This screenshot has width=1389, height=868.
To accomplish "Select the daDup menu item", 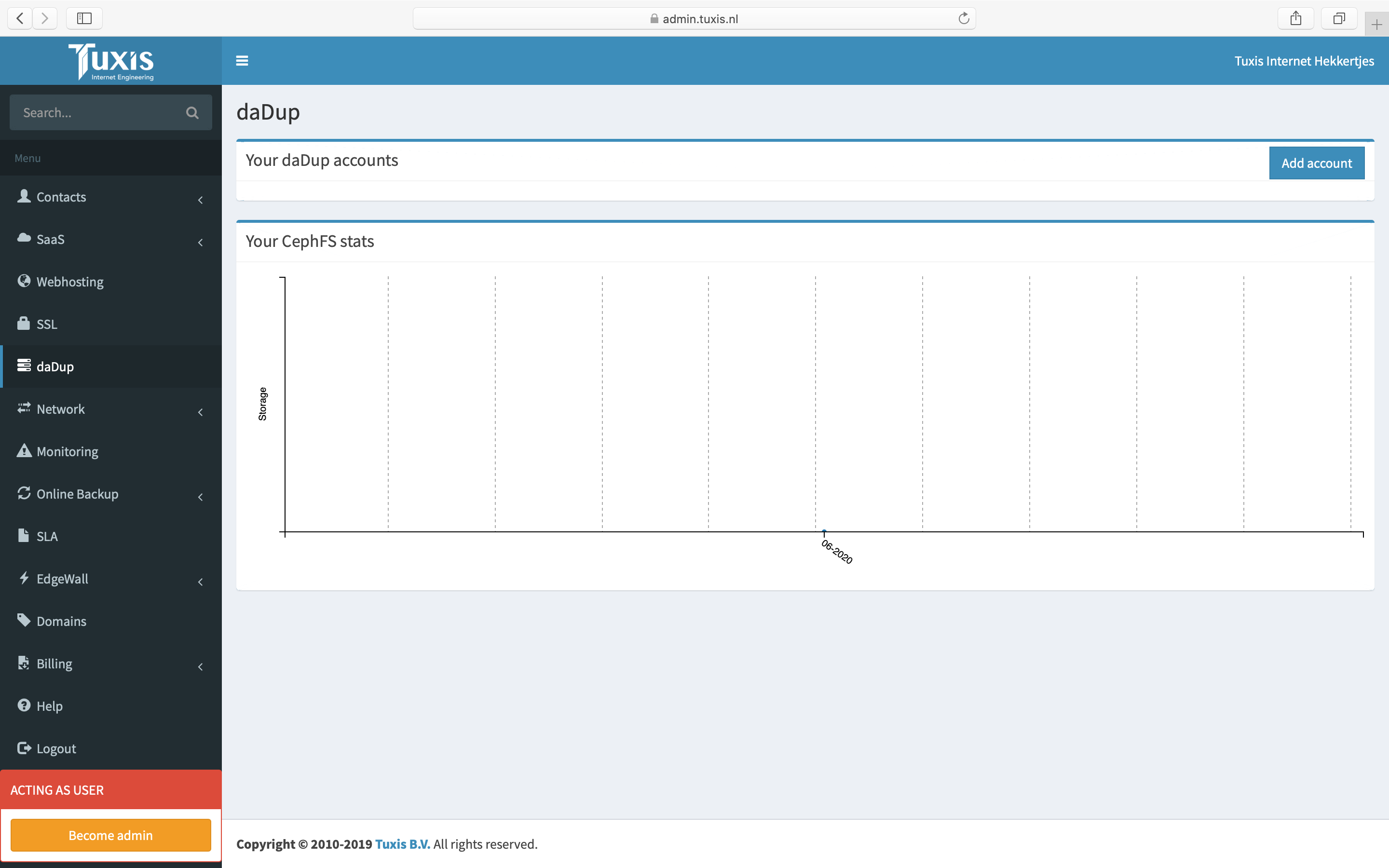I will click(111, 366).
